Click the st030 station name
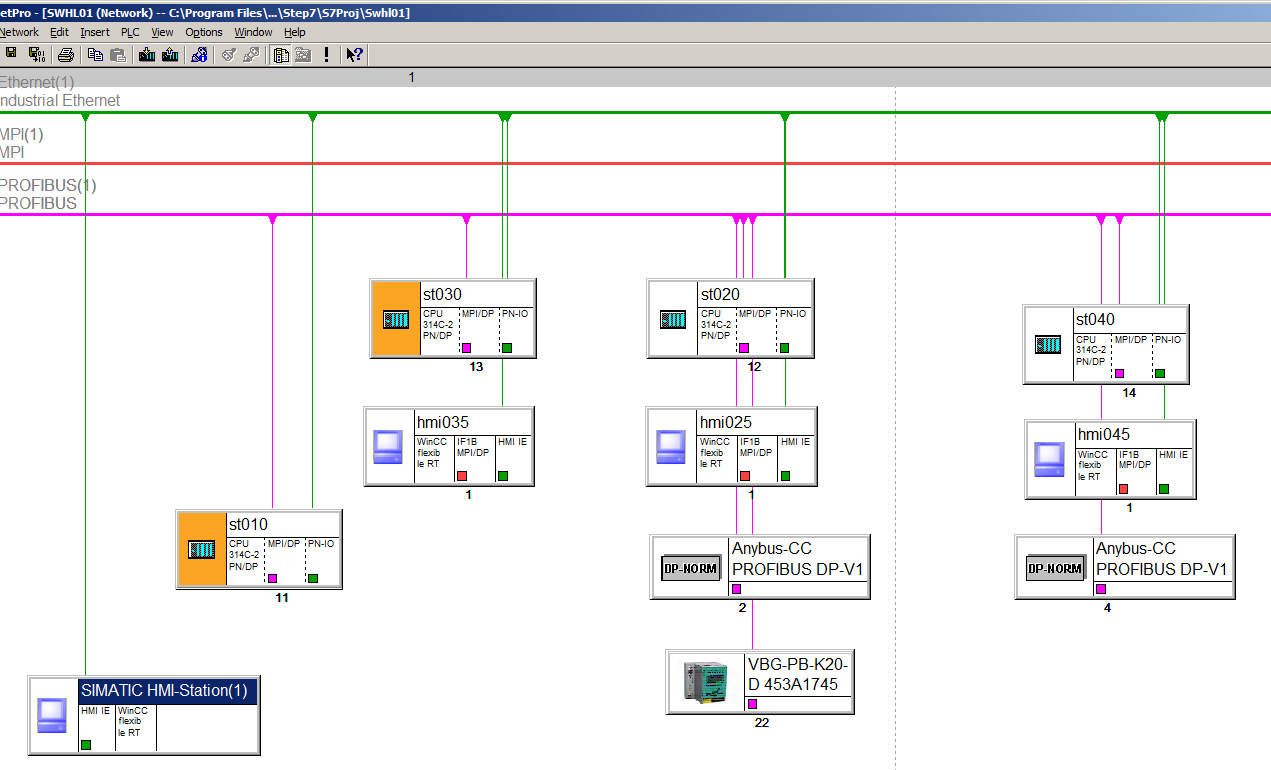1271x770 pixels. click(x=441, y=294)
